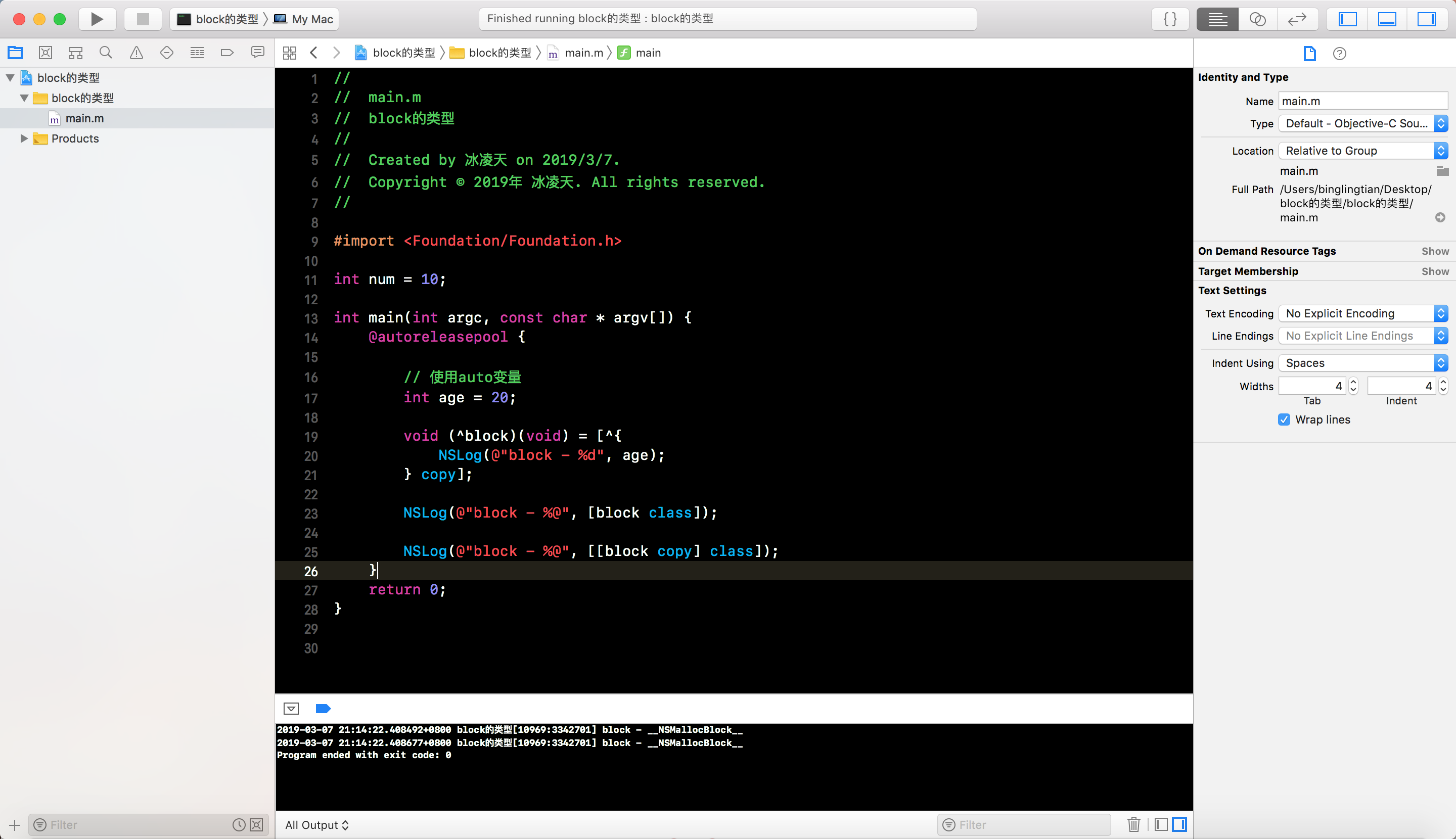Toggle breakpoints activation in debug bar
1456x839 pixels.
(x=323, y=708)
